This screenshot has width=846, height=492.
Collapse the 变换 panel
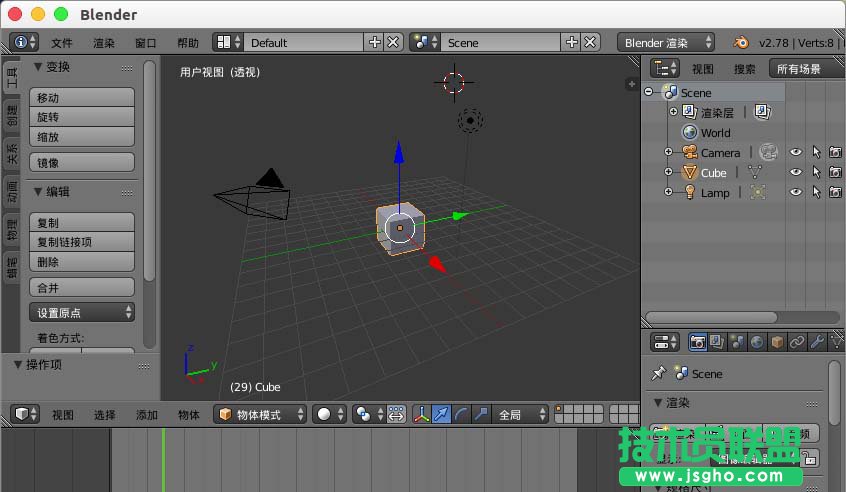[38, 66]
